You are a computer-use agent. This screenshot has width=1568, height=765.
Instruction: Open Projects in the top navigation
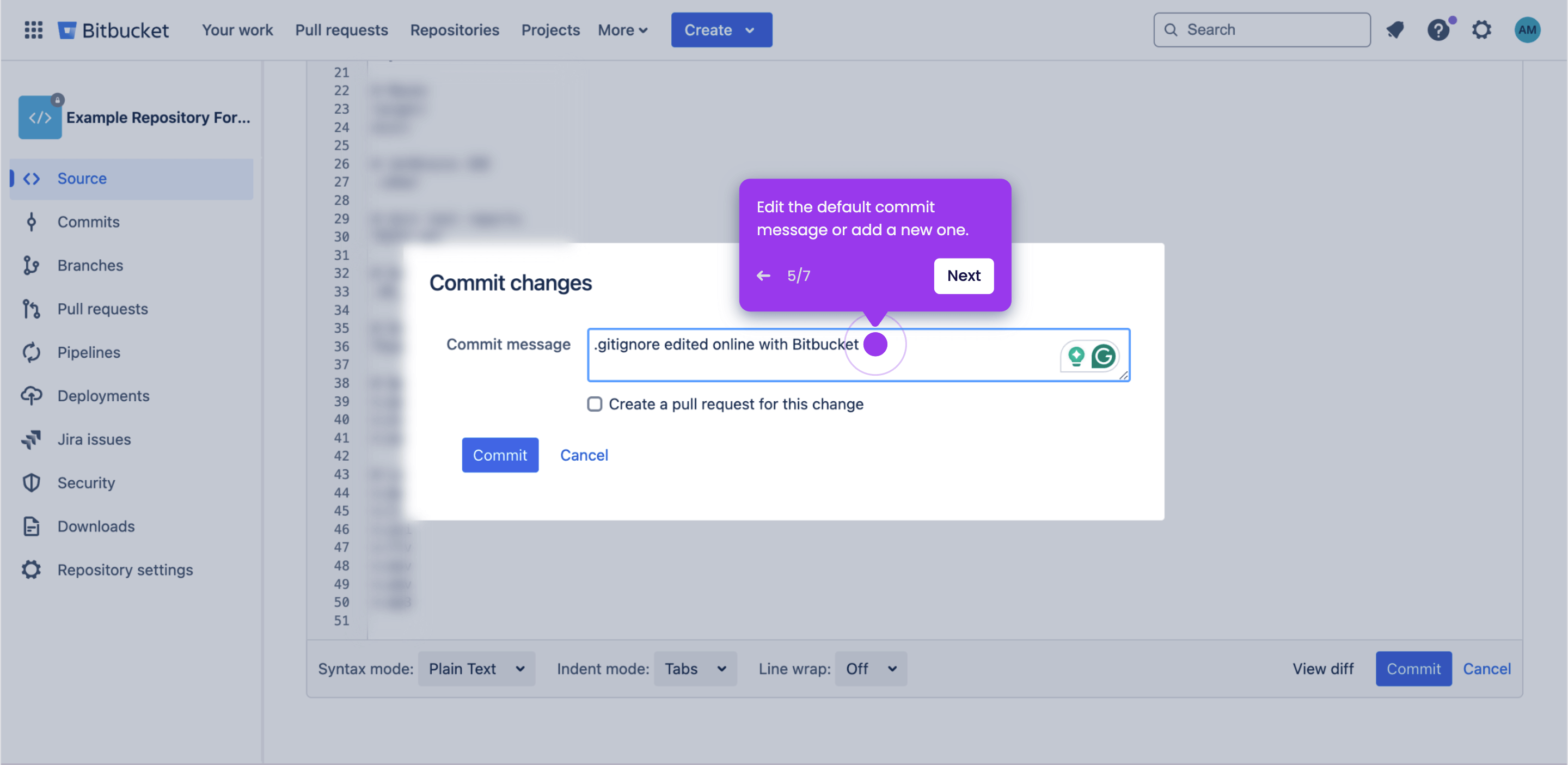[550, 30]
